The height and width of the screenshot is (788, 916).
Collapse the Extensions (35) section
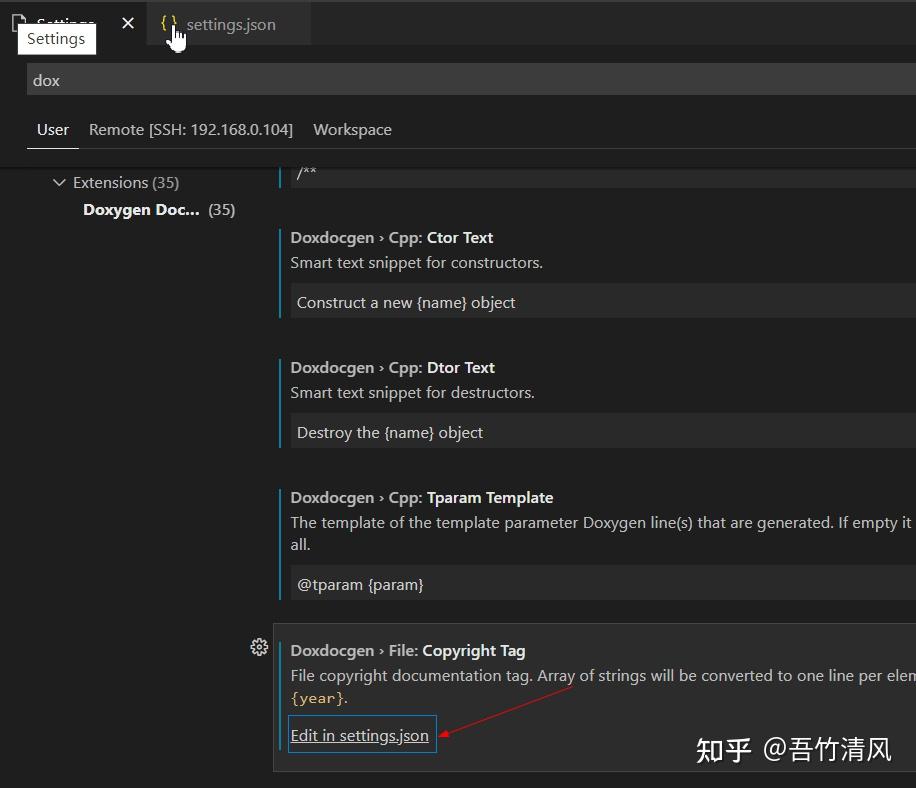tap(60, 182)
